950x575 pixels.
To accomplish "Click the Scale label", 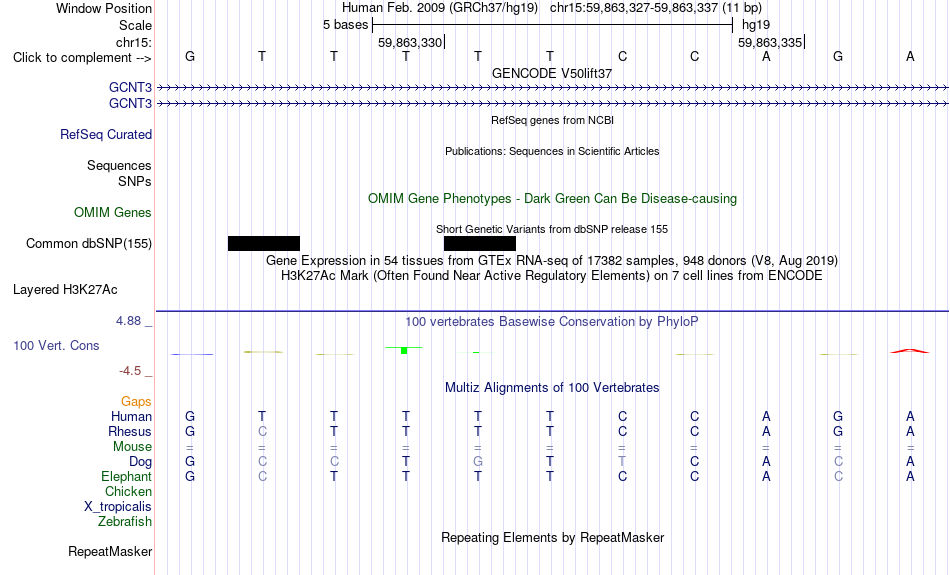I will pyautogui.click(x=135, y=26).
